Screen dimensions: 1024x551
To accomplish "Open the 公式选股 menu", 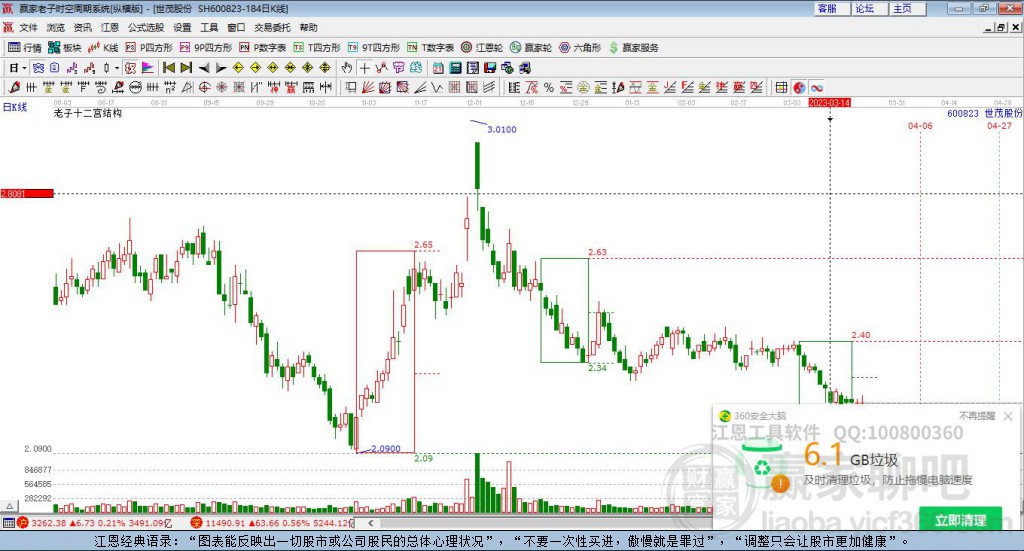I will click(145, 28).
